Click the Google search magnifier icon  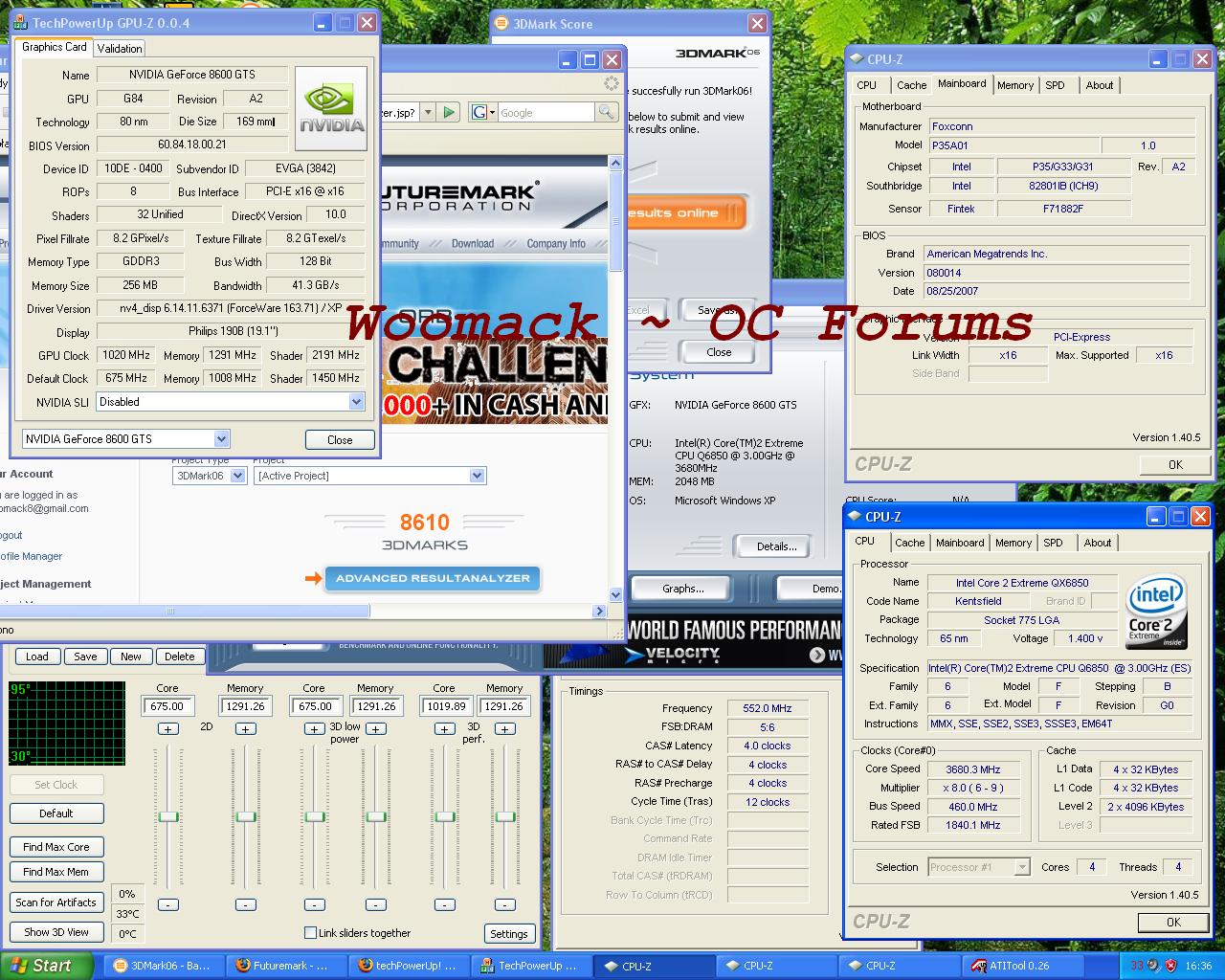(606, 113)
